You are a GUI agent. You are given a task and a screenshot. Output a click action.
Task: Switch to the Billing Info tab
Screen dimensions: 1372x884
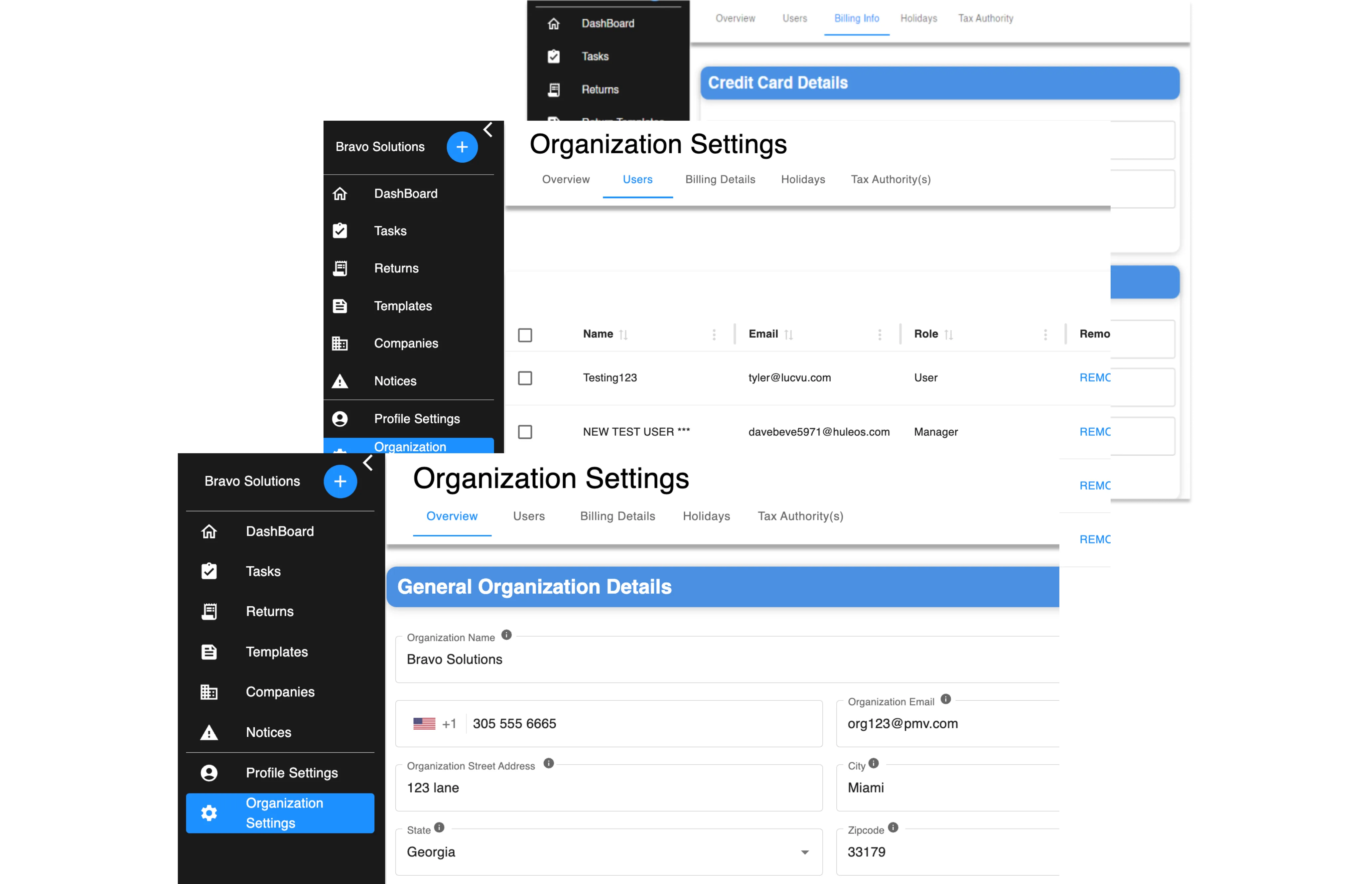pos(857,18)
